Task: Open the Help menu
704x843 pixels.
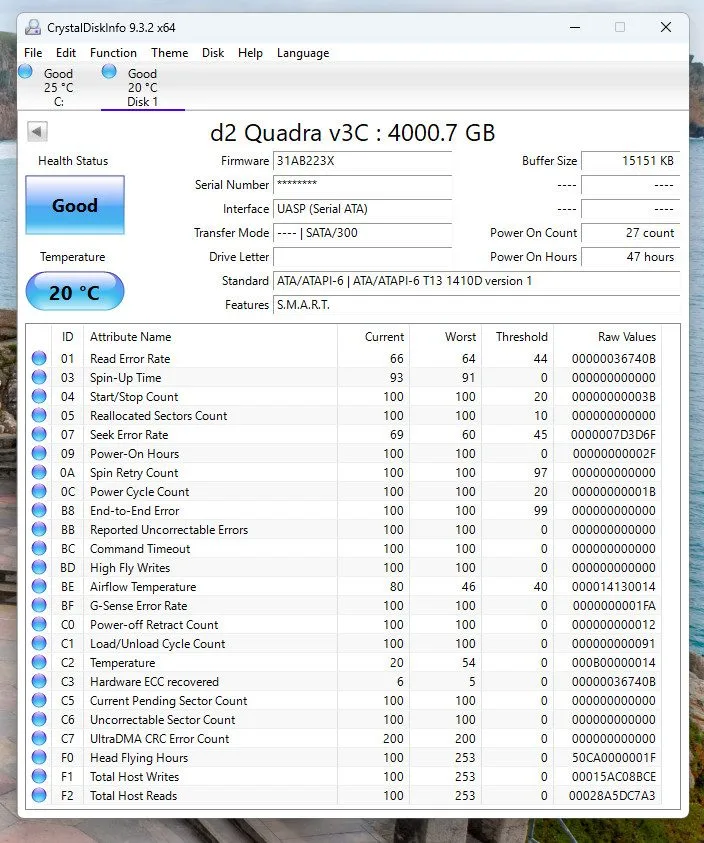Action: coord(250,53)
